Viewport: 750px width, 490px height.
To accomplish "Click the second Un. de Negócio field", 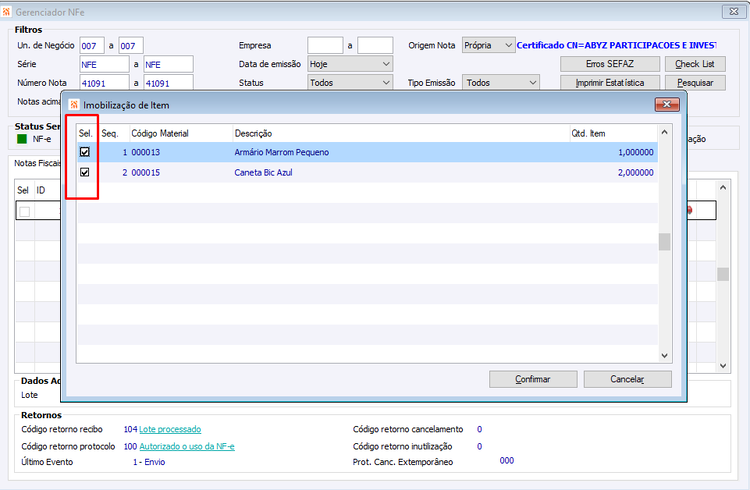I will point(131,46).
